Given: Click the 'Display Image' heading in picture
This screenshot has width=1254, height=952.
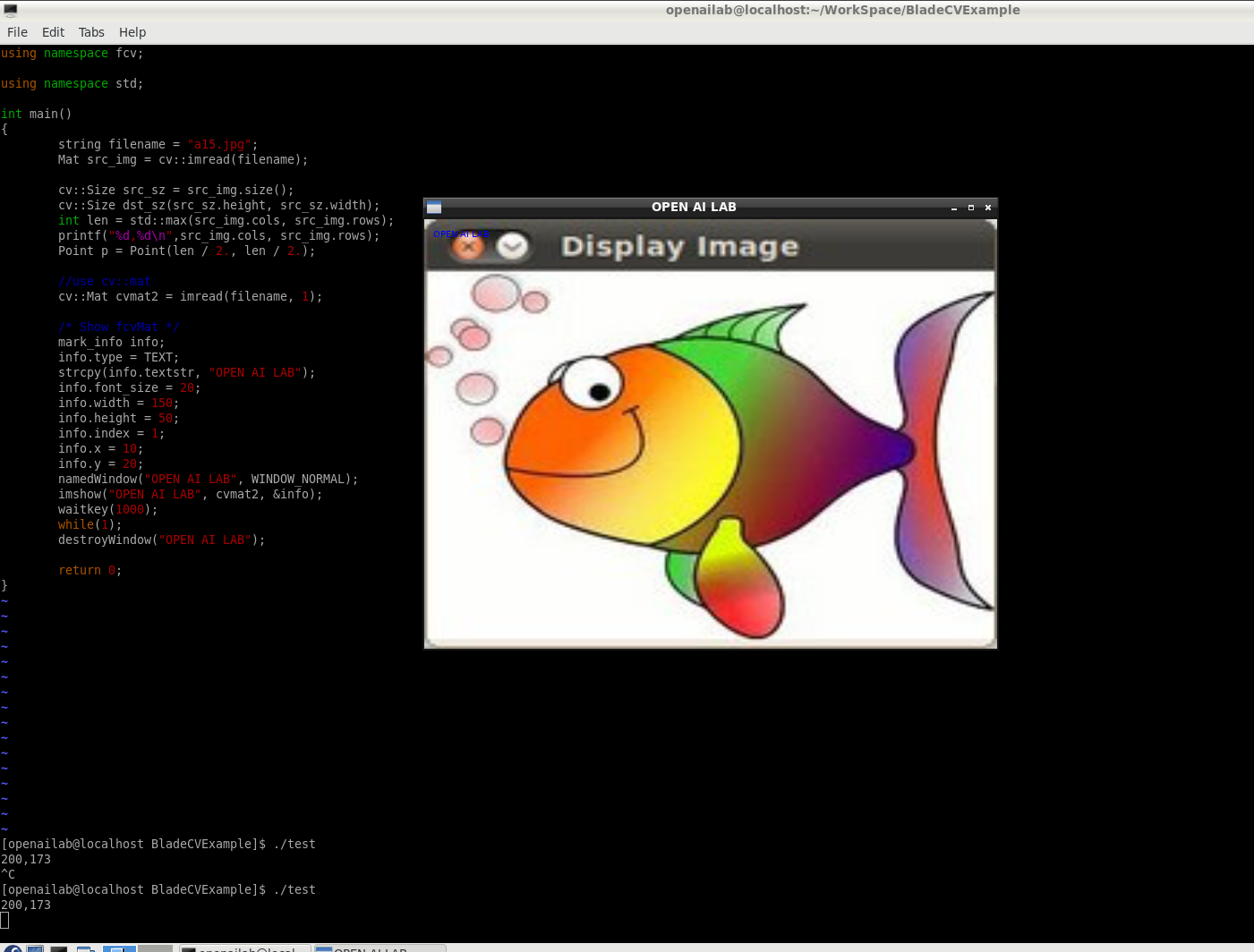Looking at the screenshot, I should coord(679,246).
